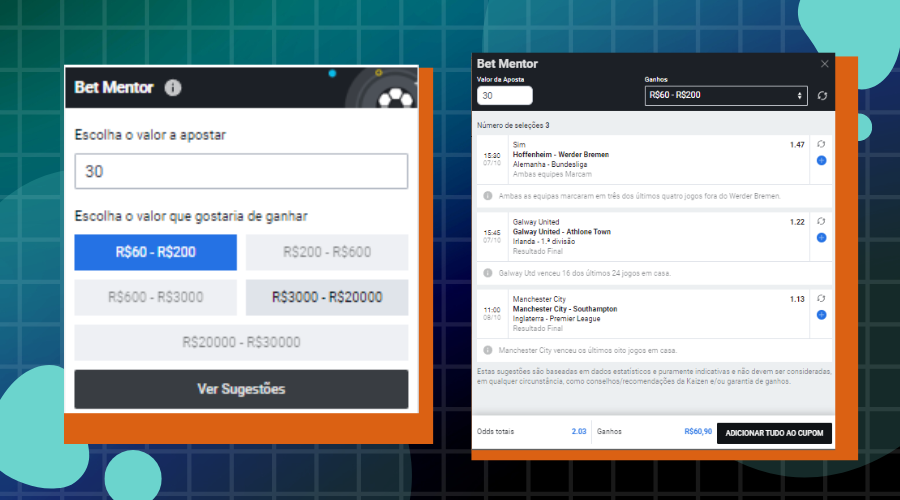This screenshot has width=900, height=500.
Task: Click the Galway United - Athlone Town match title
Action: coord(561,232)
